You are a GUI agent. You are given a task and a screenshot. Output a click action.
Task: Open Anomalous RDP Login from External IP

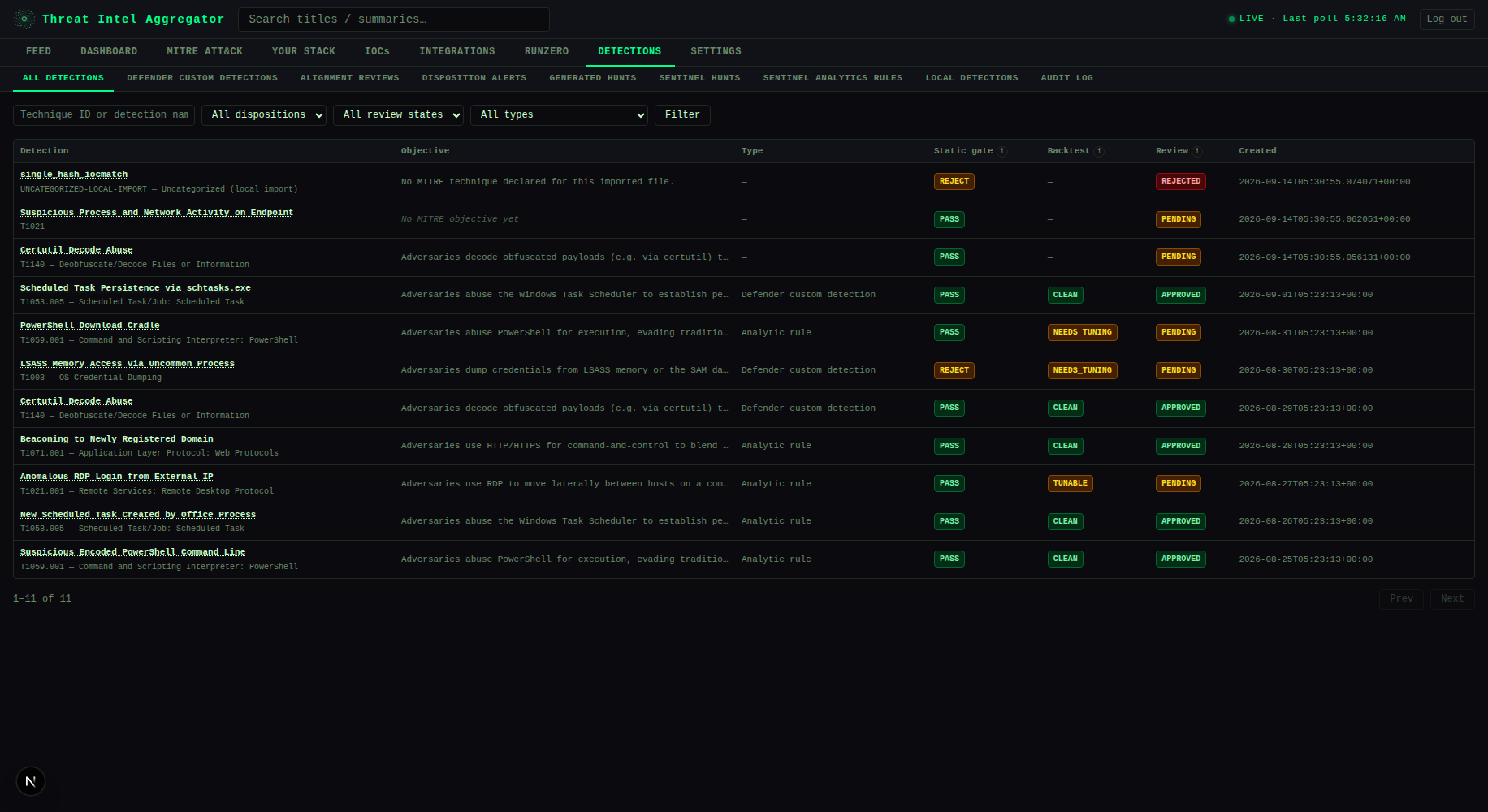(x=117, y=477)
